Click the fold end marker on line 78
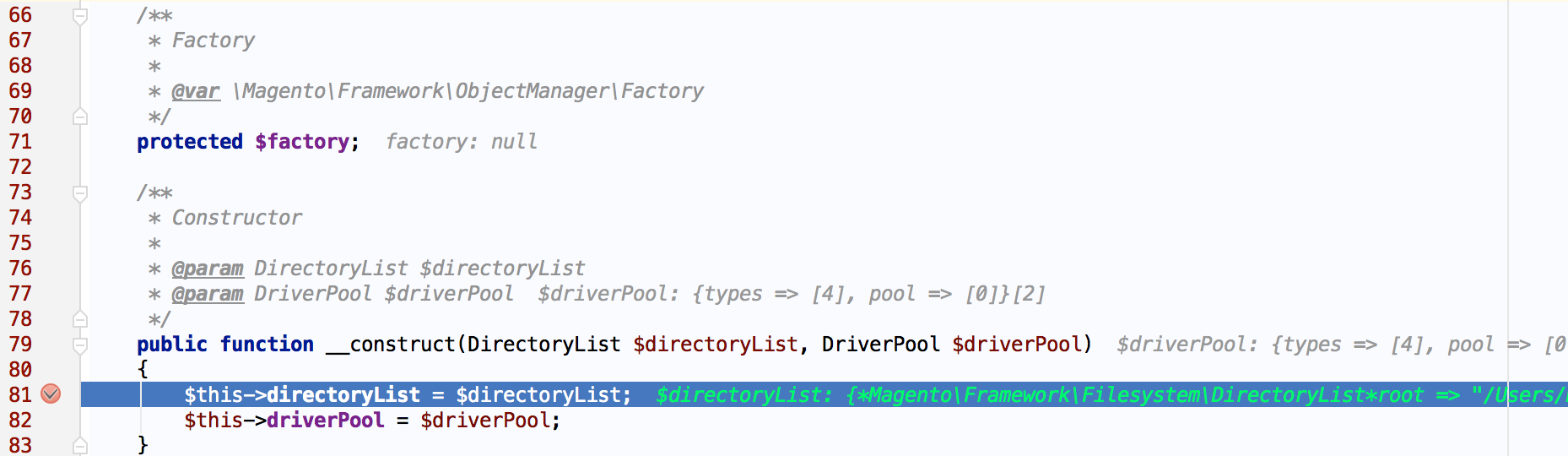 (80, 319)
